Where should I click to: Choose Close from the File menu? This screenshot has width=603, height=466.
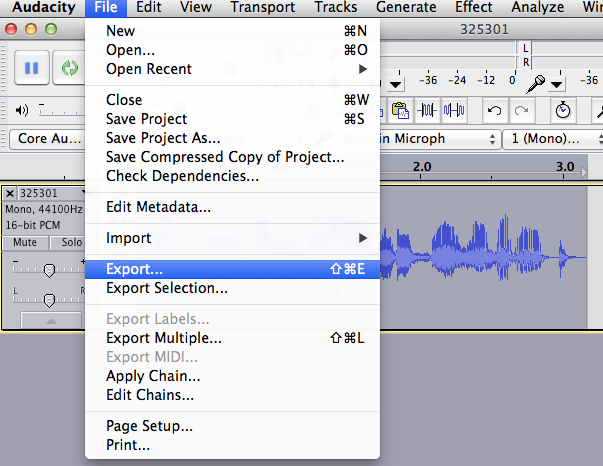click(232, 100)
